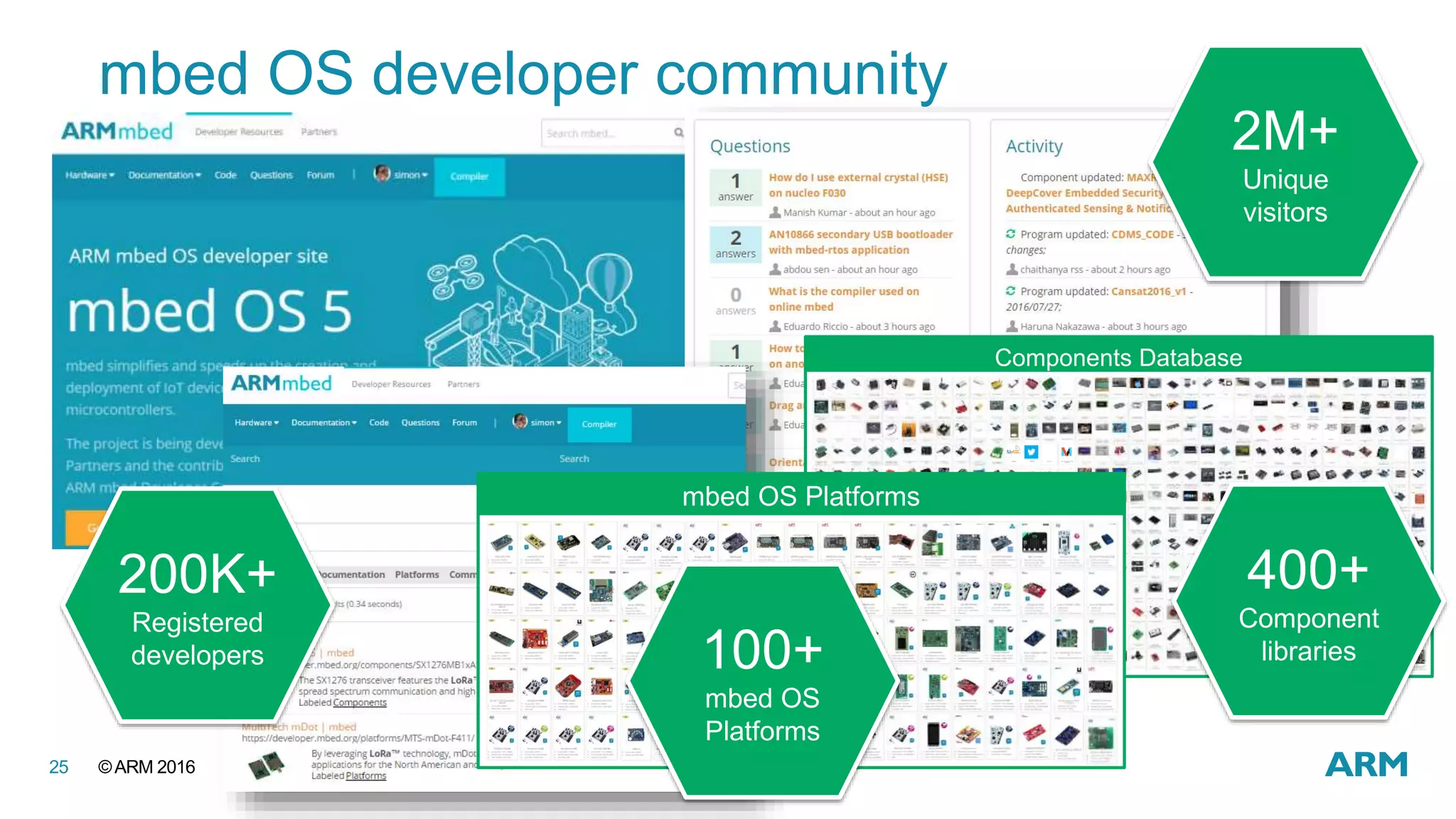Open the Documentation dropdown in front window navbar
The width and height of the screenshot is (1456, 819).
(323, 422)
